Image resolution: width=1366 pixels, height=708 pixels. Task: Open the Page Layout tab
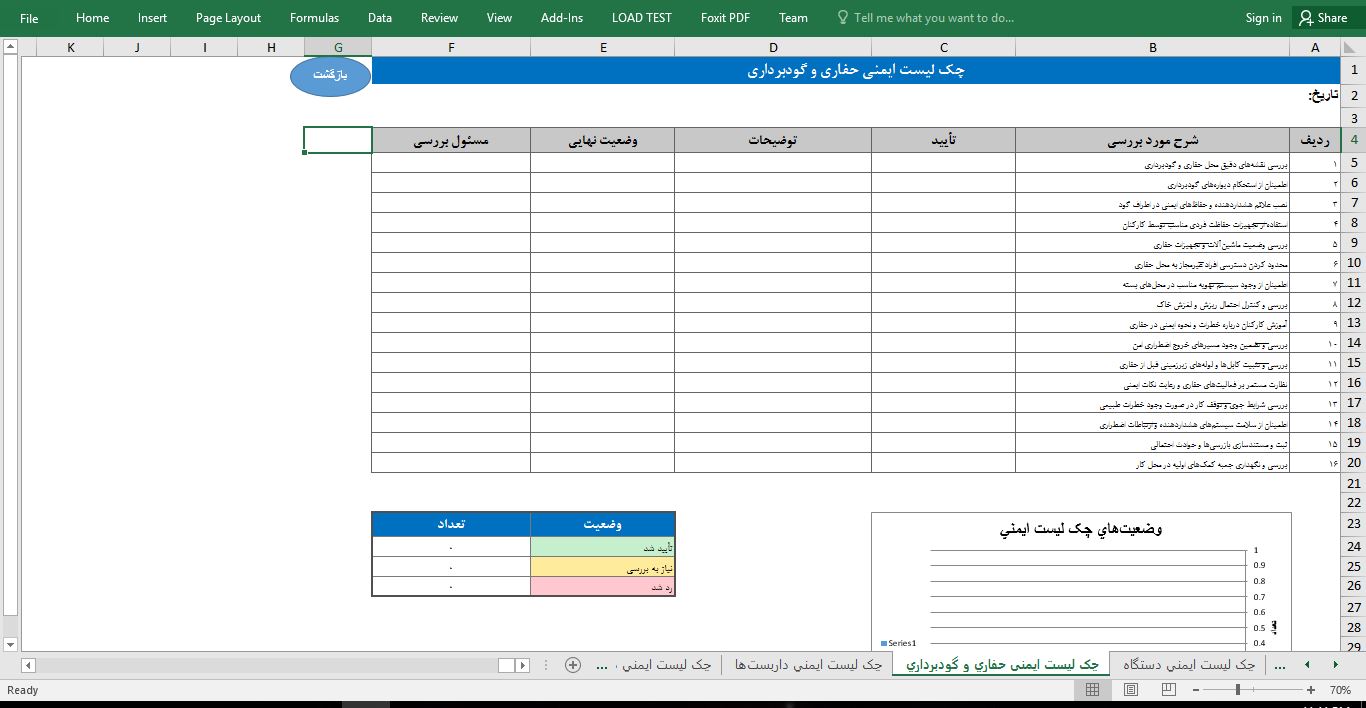[x=228, y=18]
